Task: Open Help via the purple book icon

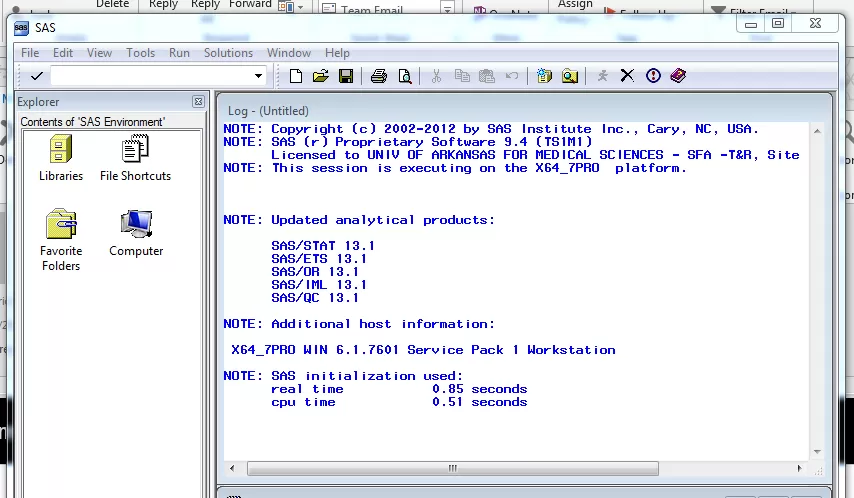Action: [x=679, y=76]
